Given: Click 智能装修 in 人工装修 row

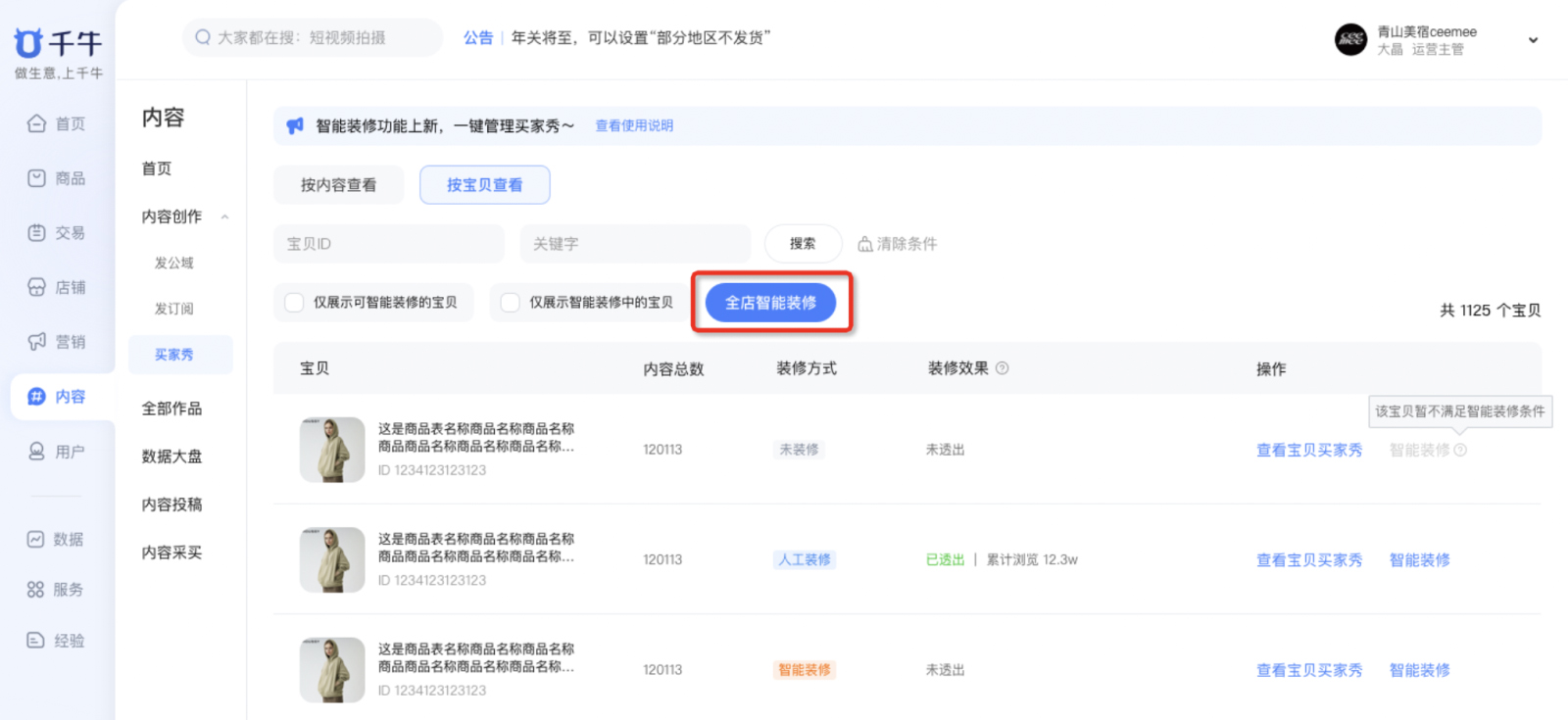Looking at the screenshot, I should coord(1419,559).
